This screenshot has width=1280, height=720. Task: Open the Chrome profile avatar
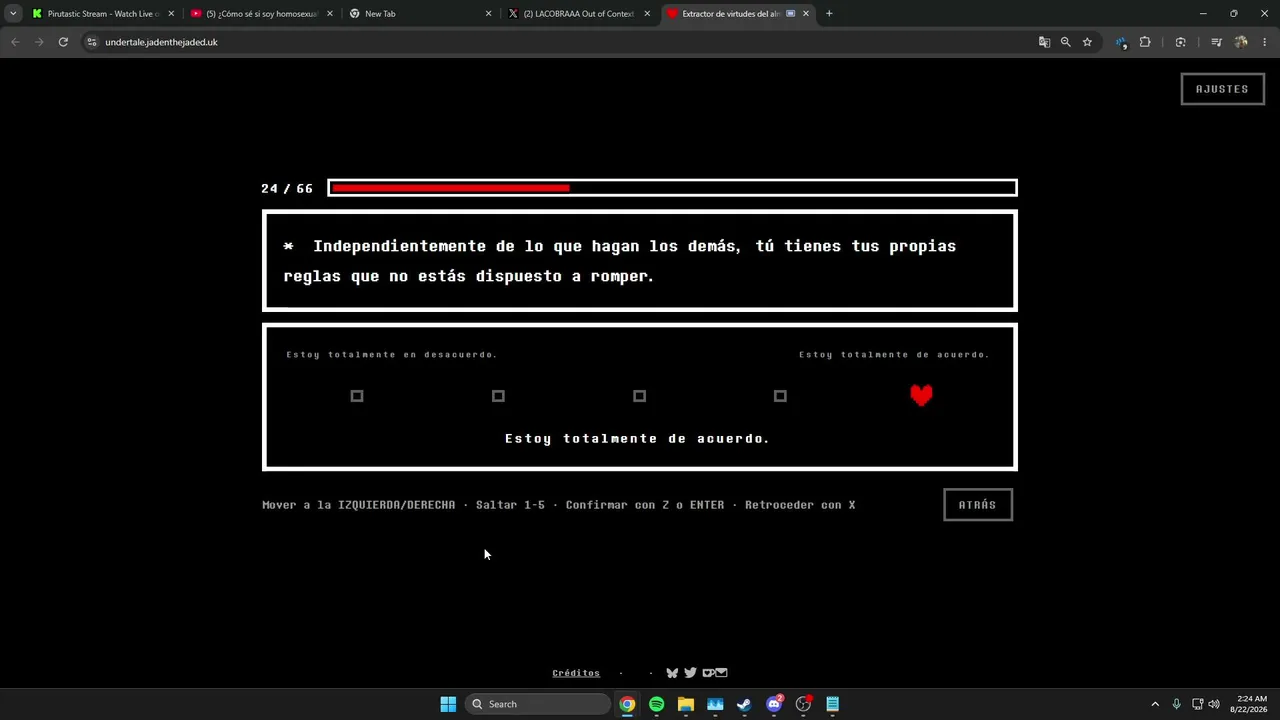[x=1241, y=42]
